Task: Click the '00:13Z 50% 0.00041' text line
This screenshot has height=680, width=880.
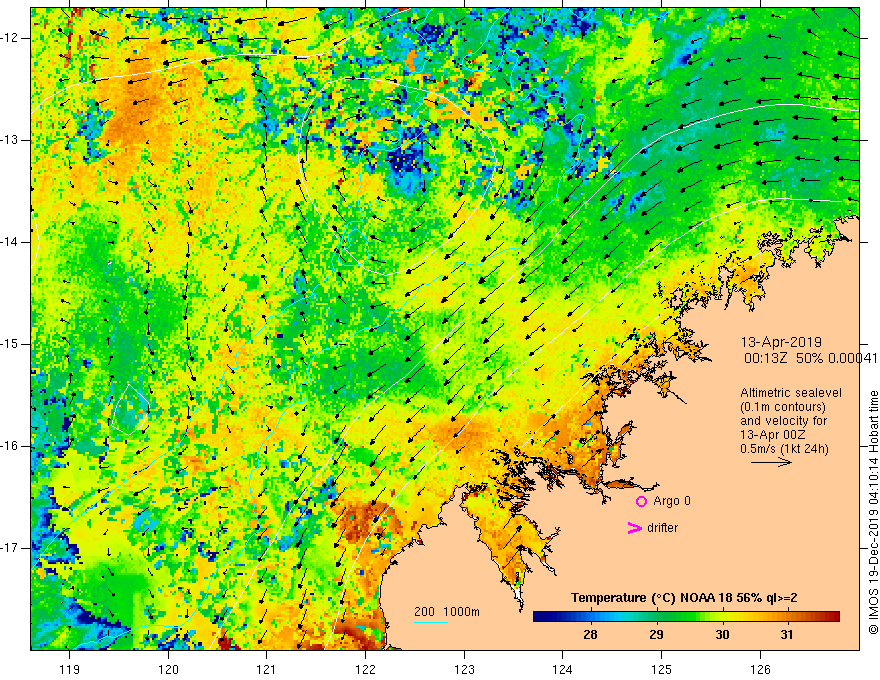Action: pyautogui.click(x=810, y=358)
